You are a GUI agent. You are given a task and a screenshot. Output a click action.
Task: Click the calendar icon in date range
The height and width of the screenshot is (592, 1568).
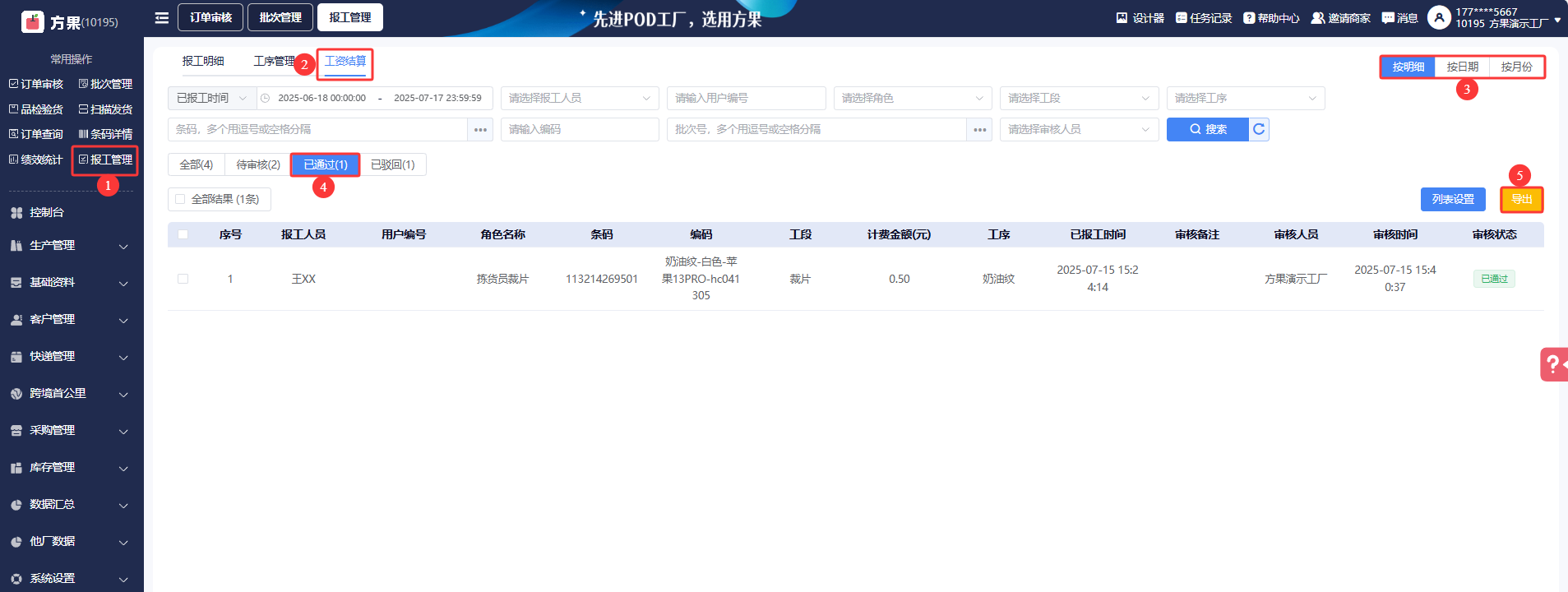click(x=265, y=98)
